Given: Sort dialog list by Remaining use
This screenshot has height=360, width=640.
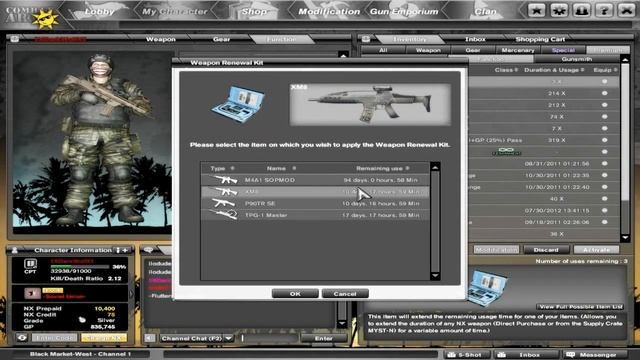Looking at the screenshot, I should 382,168.
